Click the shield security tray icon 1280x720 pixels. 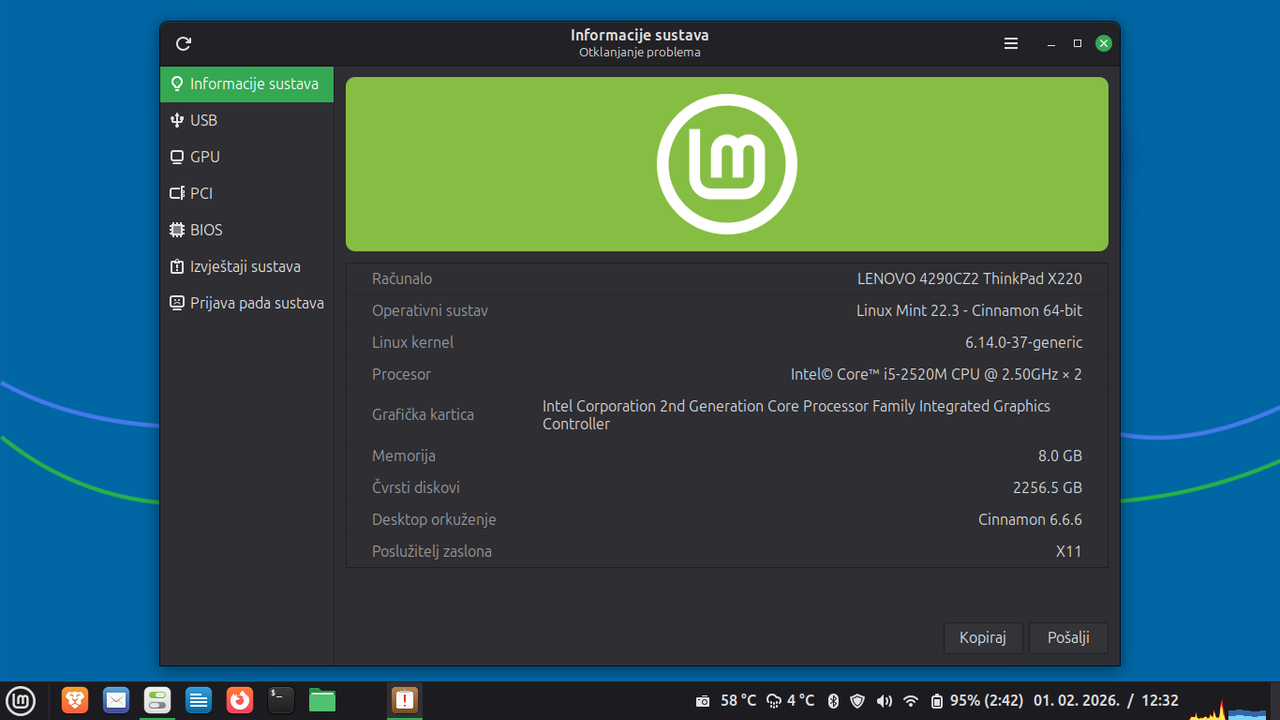click(857, 701)
